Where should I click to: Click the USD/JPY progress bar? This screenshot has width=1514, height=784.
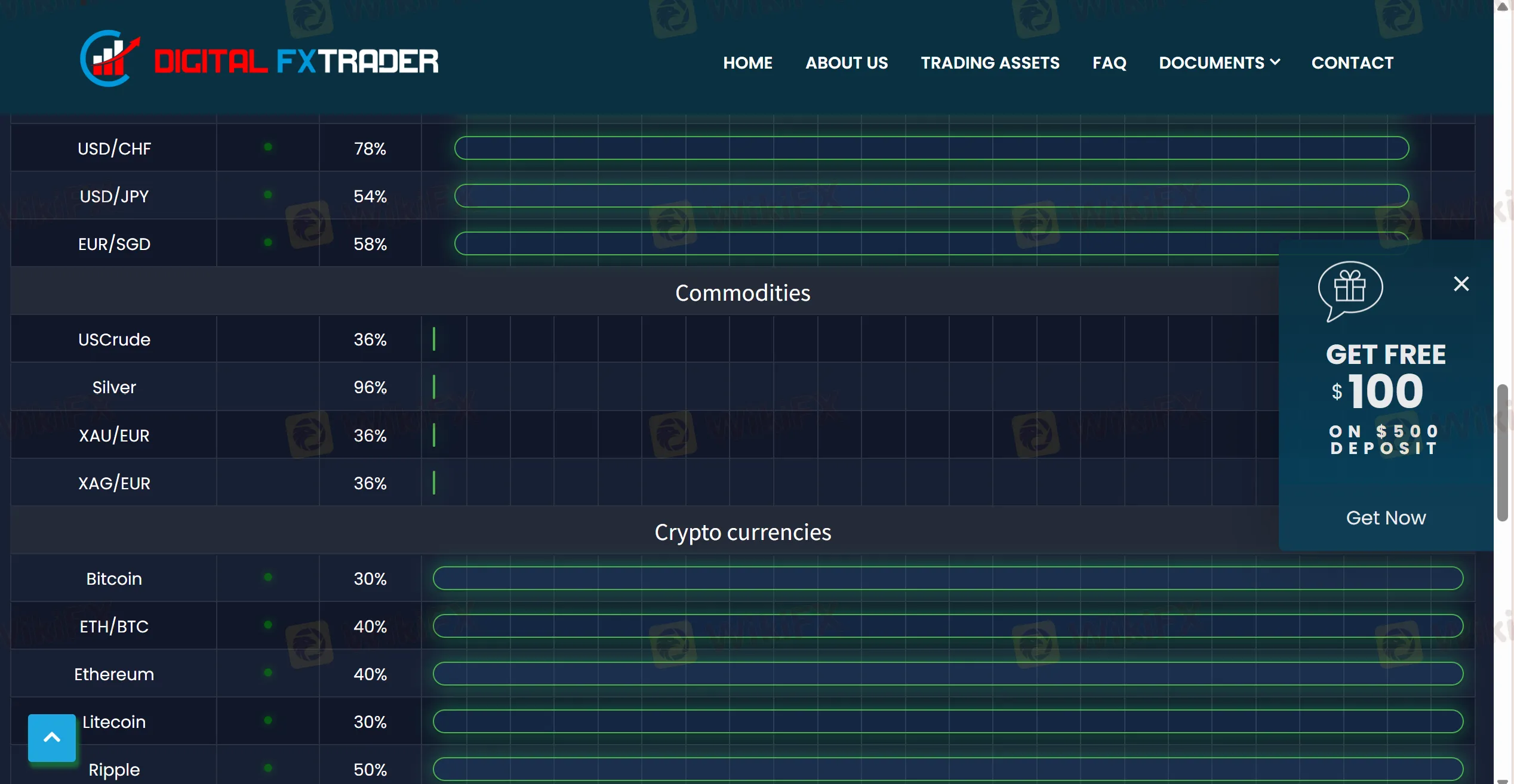point(931,196)
